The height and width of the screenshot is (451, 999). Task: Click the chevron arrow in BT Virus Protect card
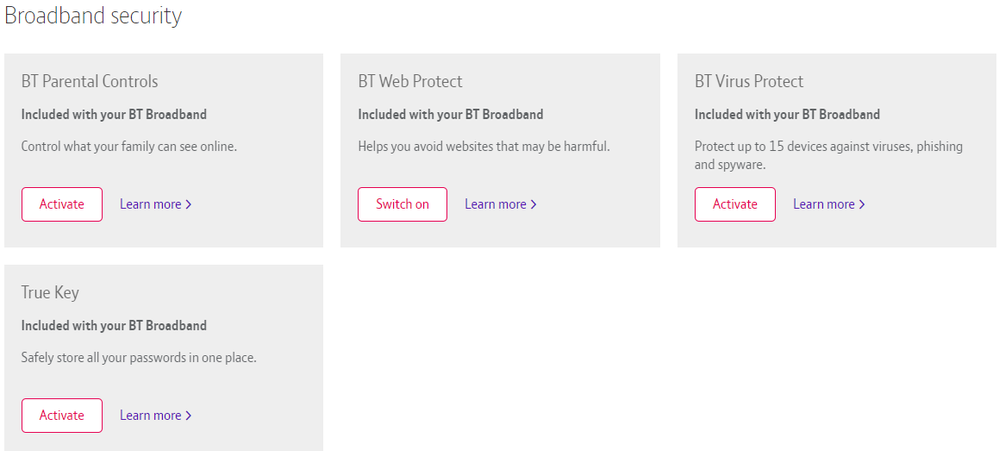[x=862, y=204]
